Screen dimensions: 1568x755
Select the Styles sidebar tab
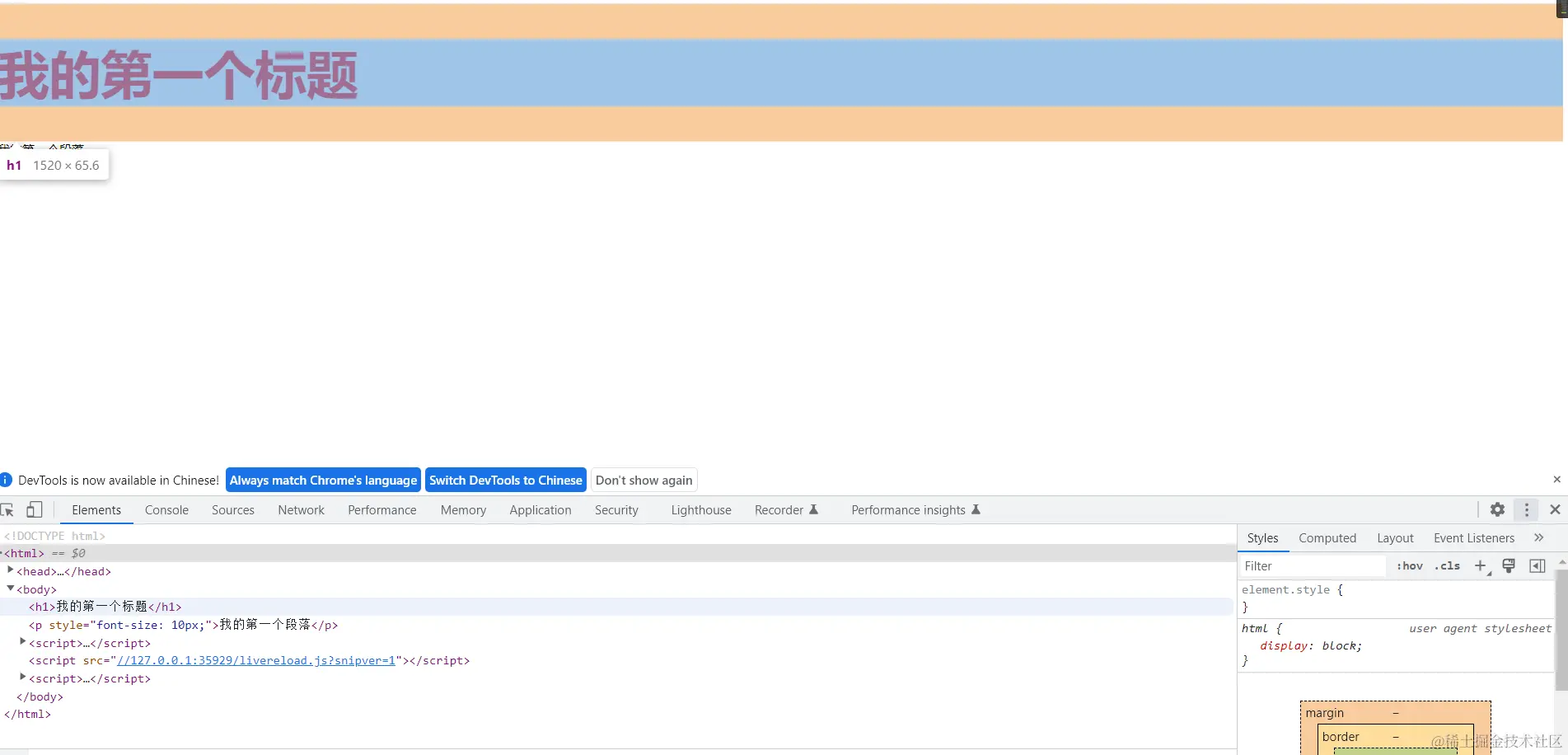point(1262,538)
